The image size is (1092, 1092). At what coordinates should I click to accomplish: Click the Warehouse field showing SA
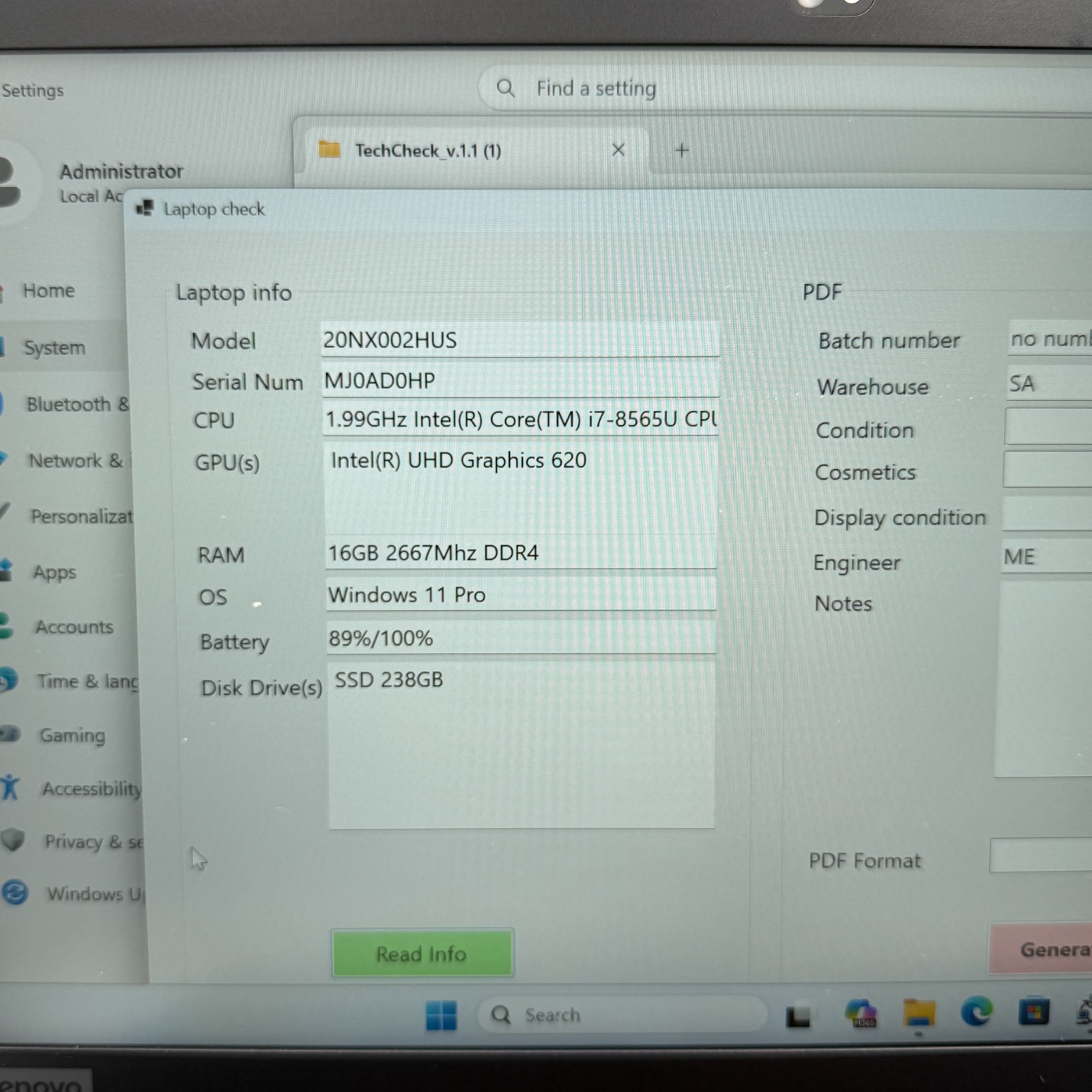[1050, 383]
